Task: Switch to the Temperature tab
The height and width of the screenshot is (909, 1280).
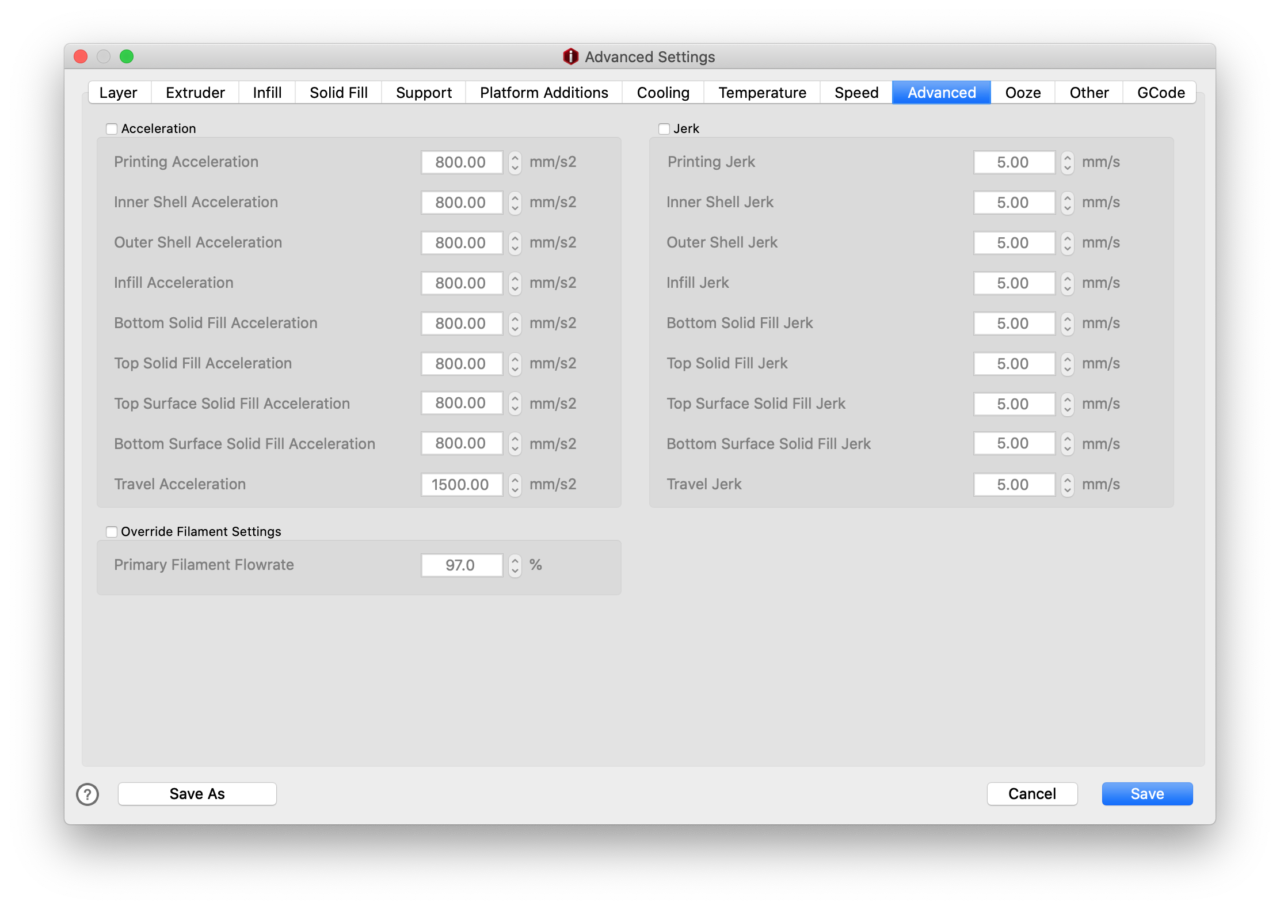Action: (762, 93)
